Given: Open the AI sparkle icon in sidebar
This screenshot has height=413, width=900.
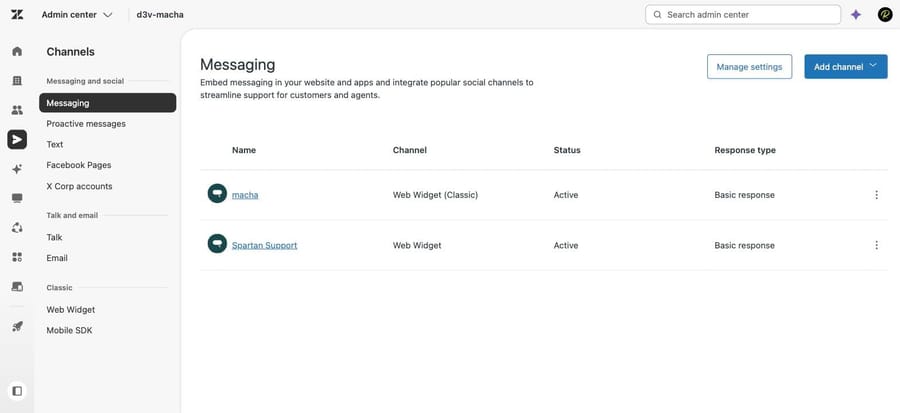Looking at the screenshot, I should point(17,169).
